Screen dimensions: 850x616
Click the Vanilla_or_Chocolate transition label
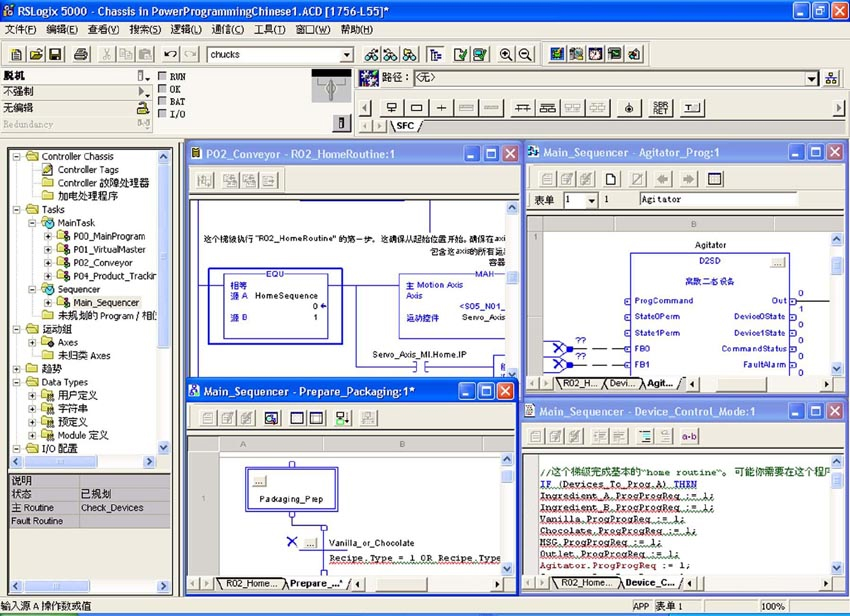tap(371, 543)
